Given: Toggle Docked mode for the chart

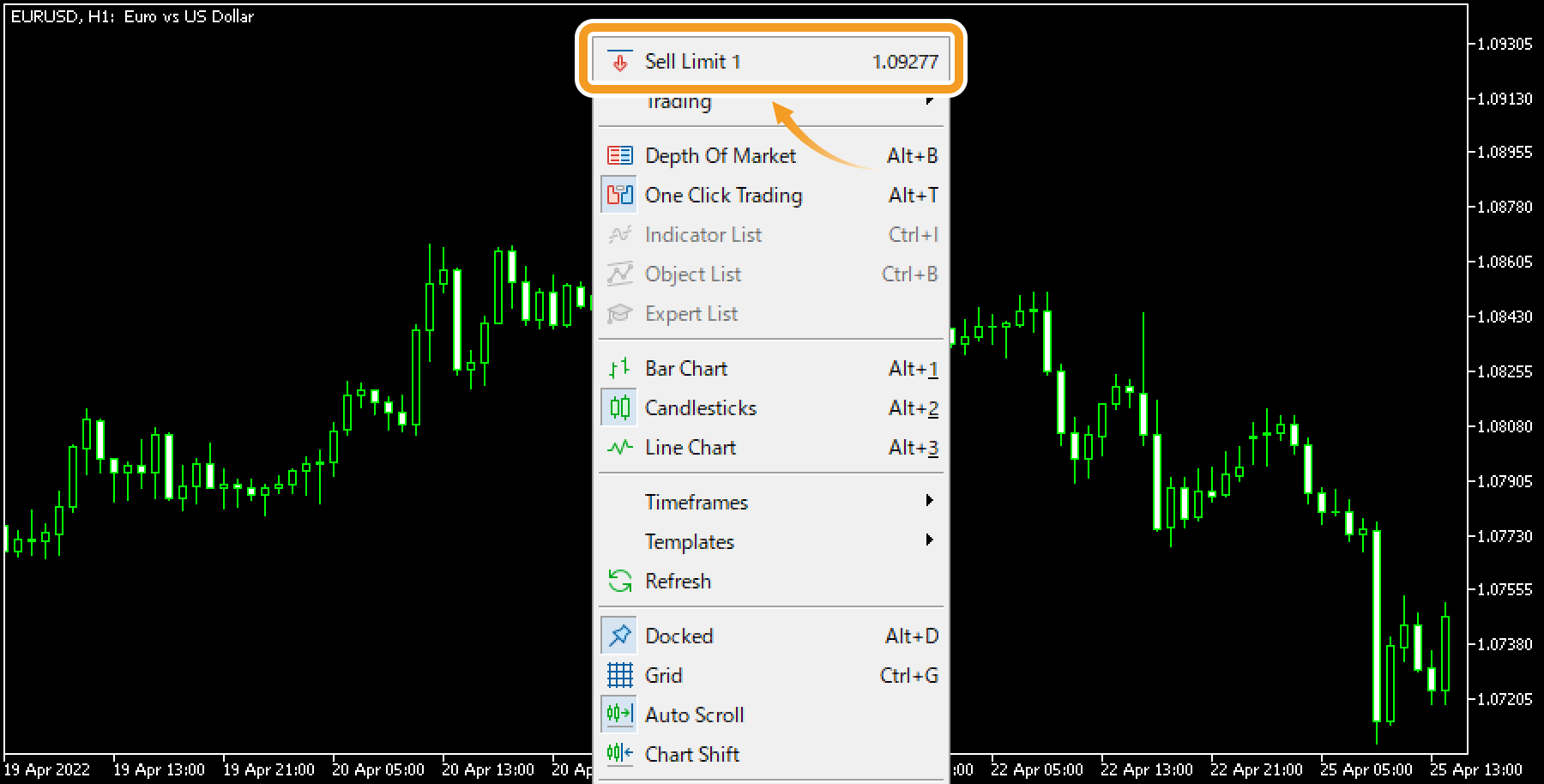Looking at the screenshot, I should click(x=679, y=636).
